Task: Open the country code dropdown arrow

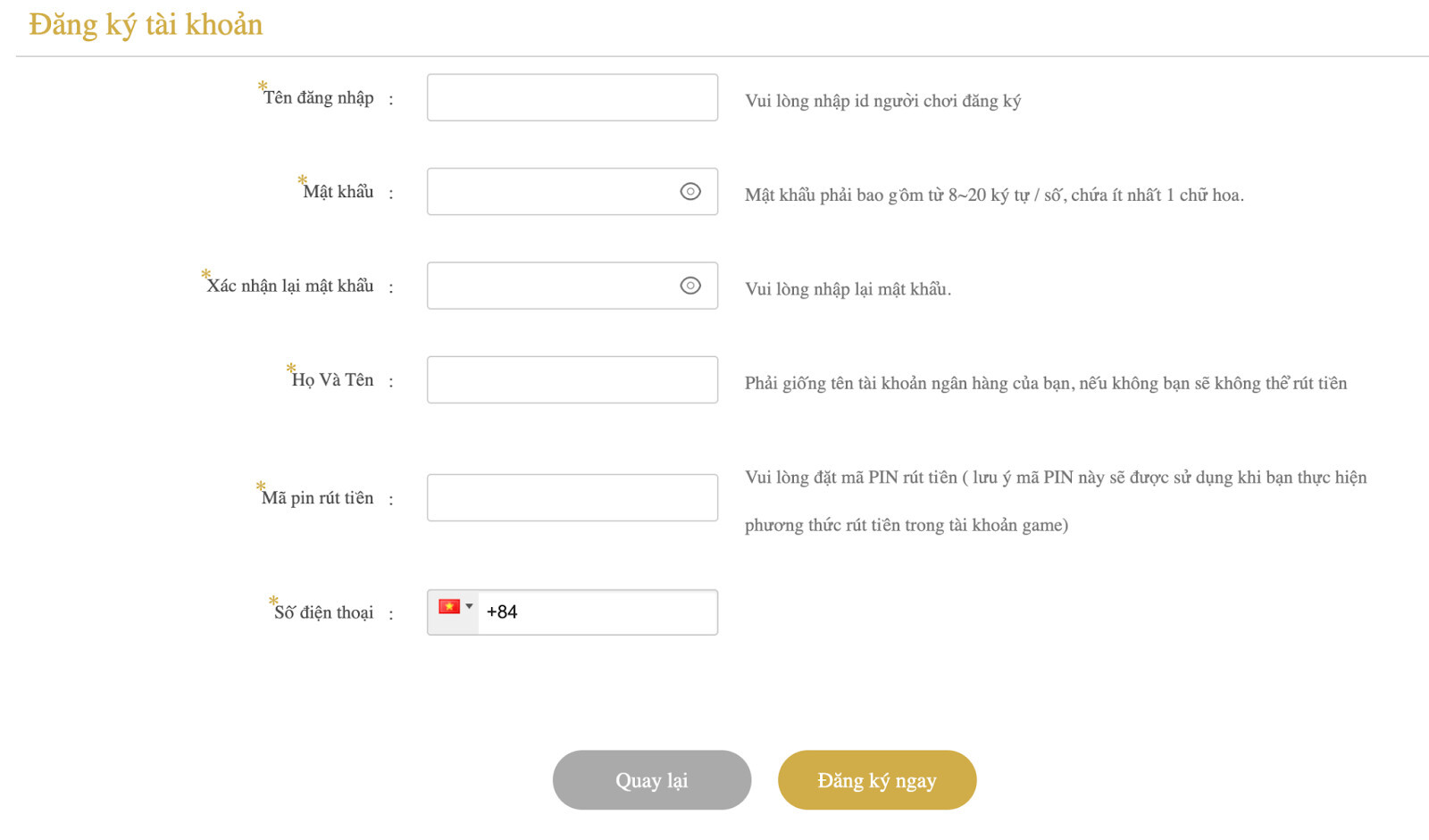Action: 469,607
